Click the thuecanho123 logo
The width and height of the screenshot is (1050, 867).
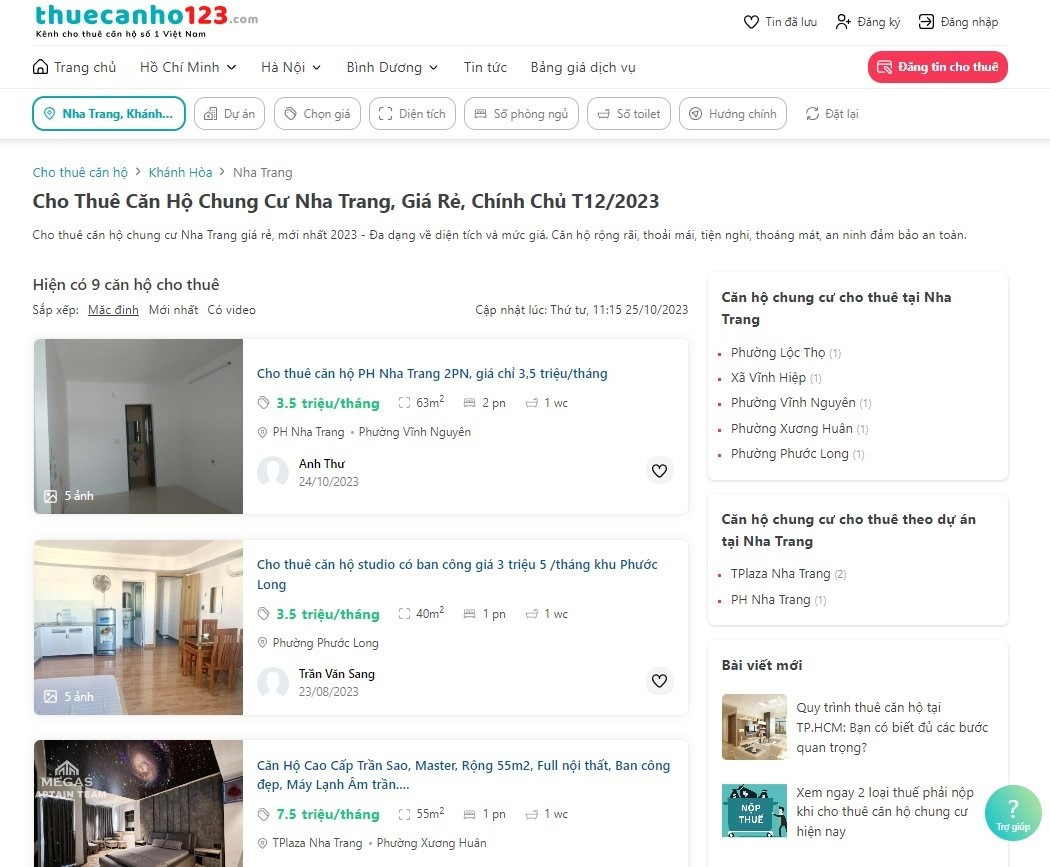(146, 21)
